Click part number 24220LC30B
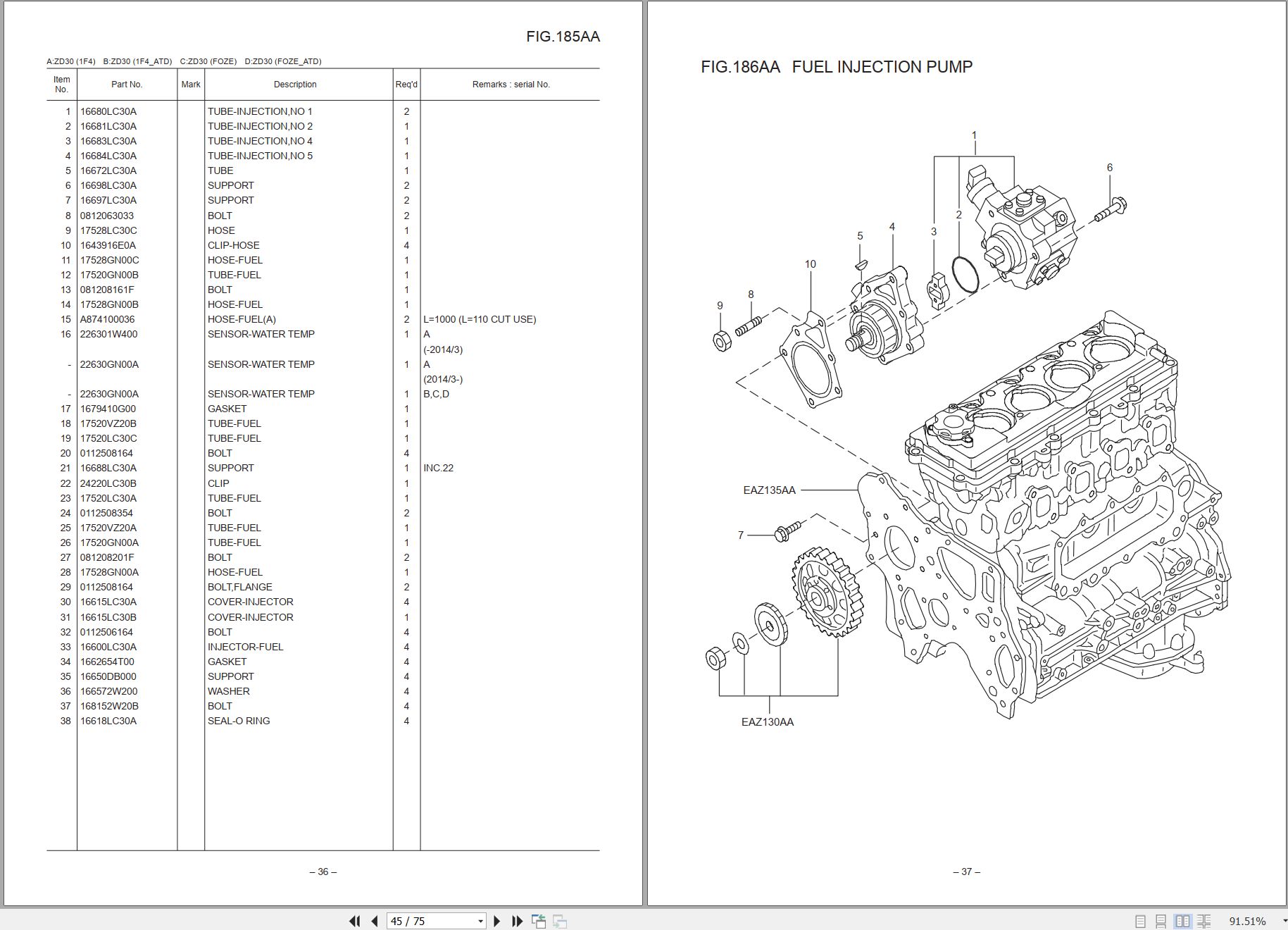 [108, 483]
